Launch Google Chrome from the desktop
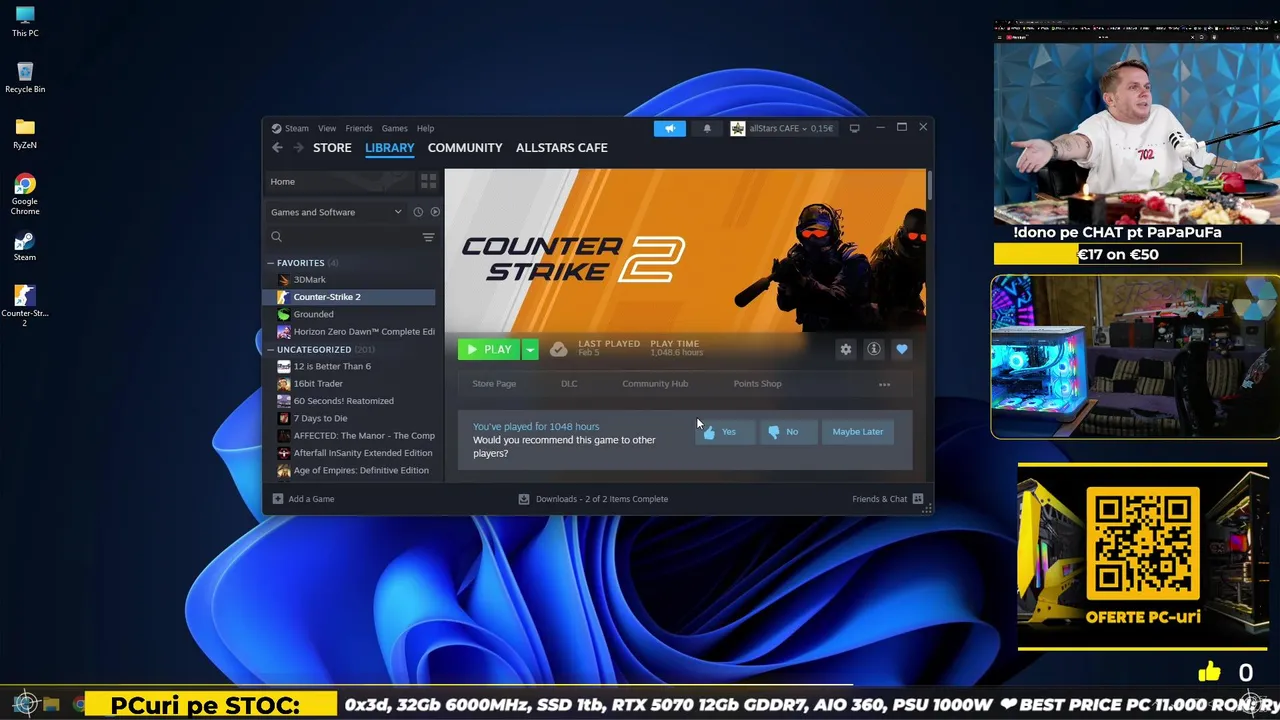The height and width of the screenshot is (720, 1280). coord(25,194)
